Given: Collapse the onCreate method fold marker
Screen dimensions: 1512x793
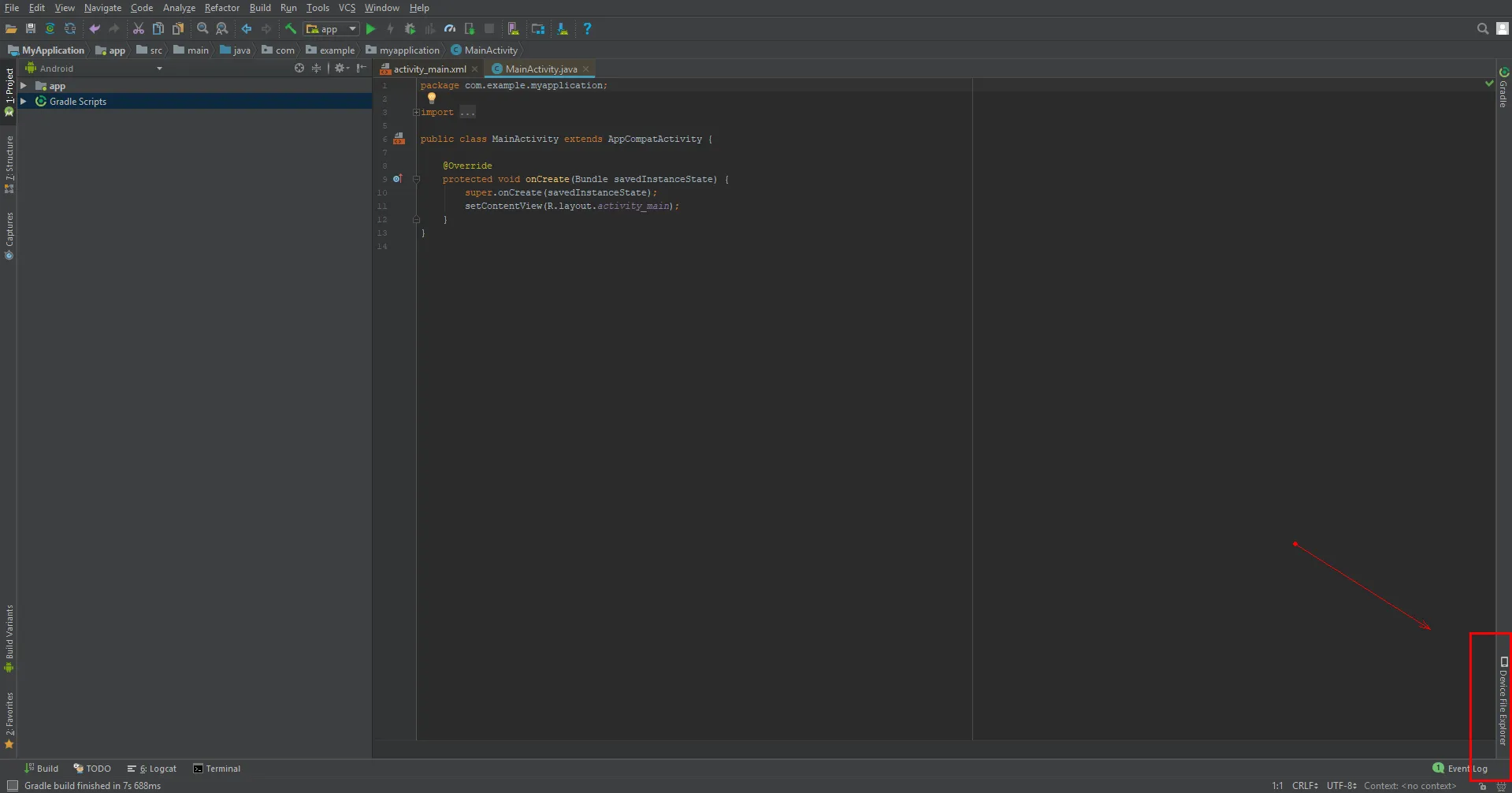Looking at the screenshot, I should point(416,179).
